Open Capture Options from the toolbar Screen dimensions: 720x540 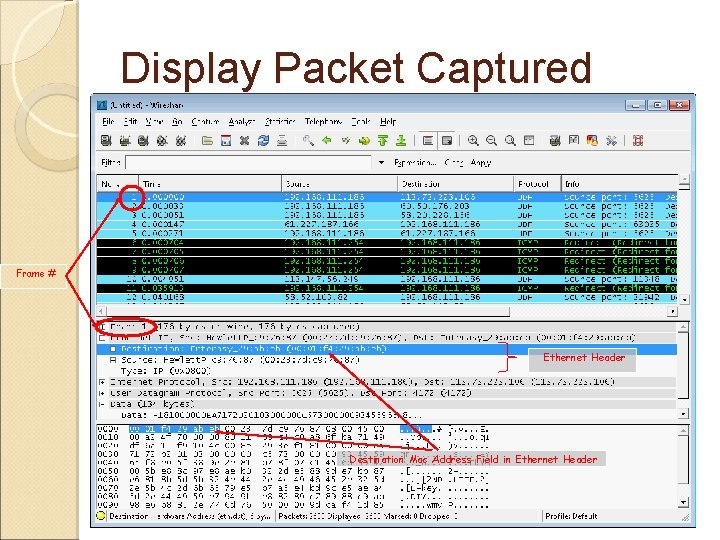coord(125,141)
